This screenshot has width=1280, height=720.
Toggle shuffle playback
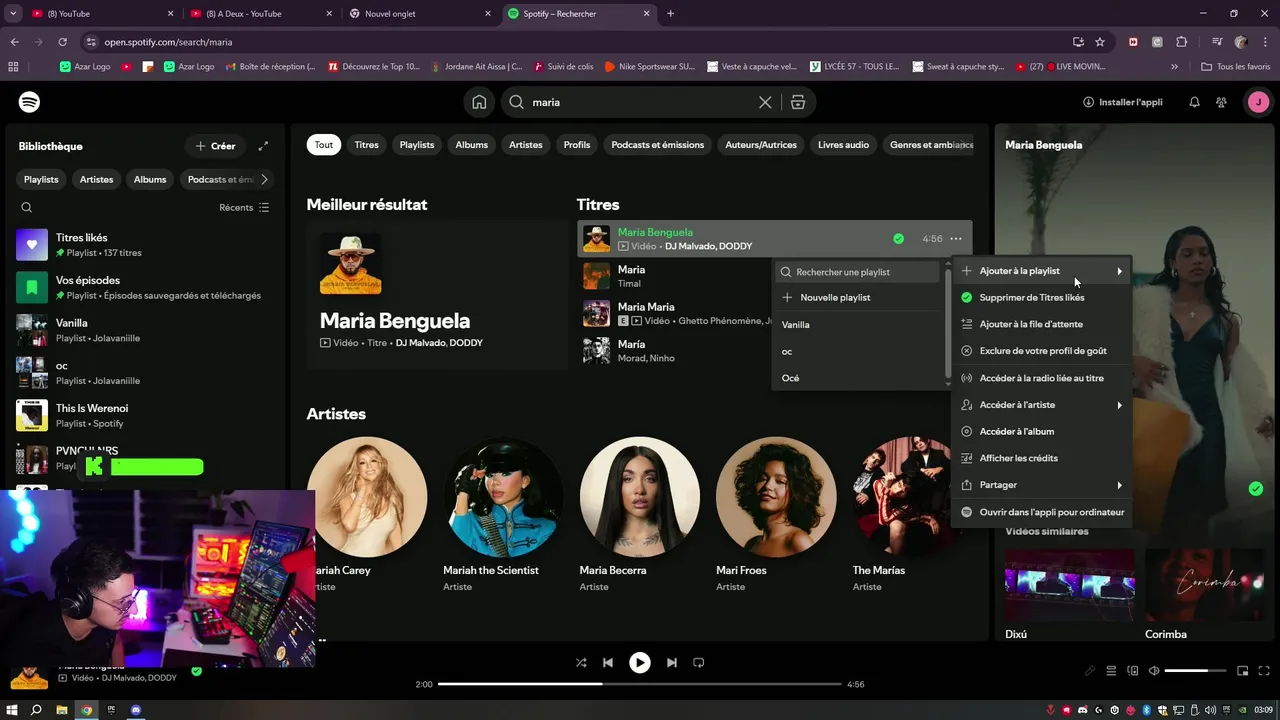[581, 662]
